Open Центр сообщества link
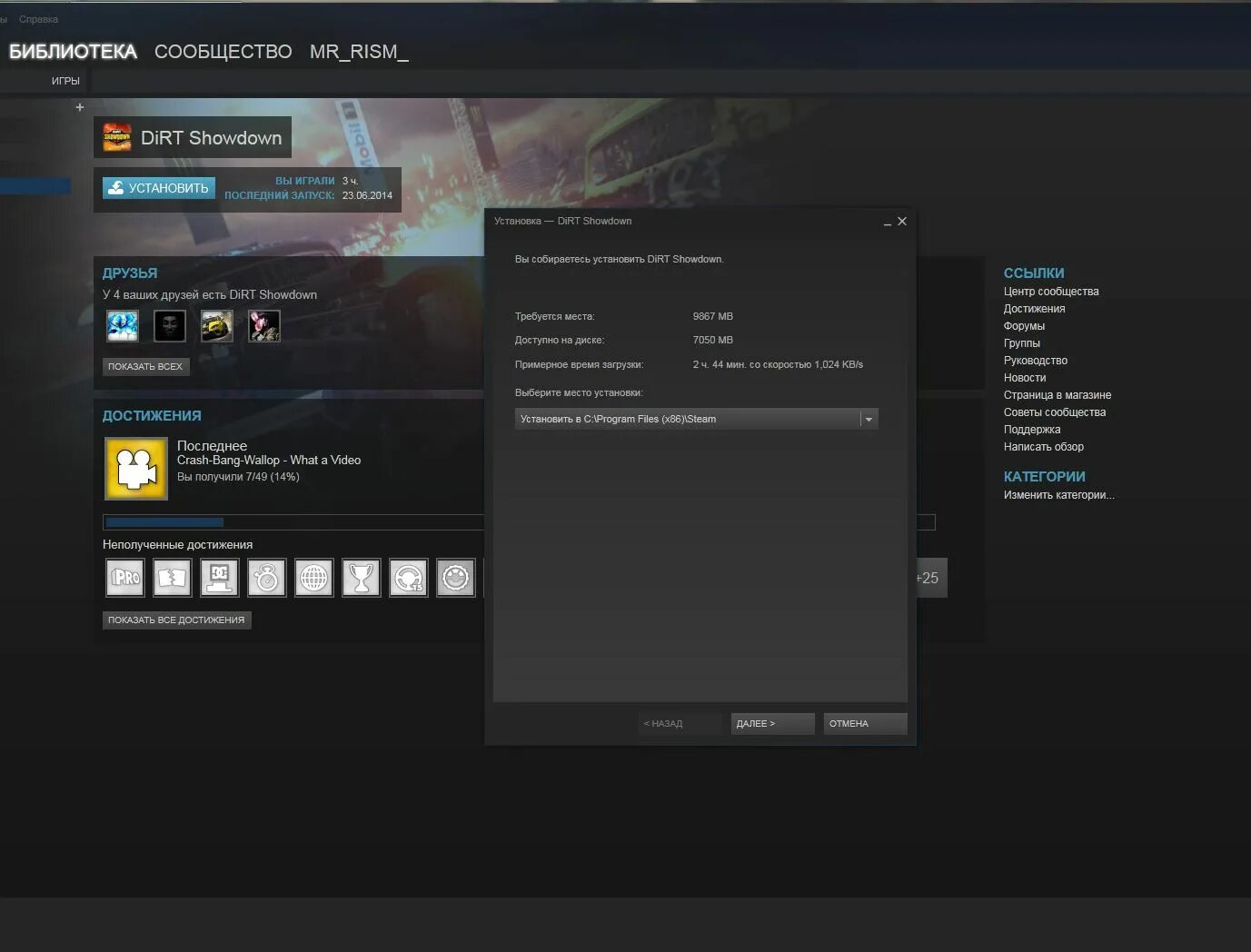The image size is (1251, 952). point(1051,292)
